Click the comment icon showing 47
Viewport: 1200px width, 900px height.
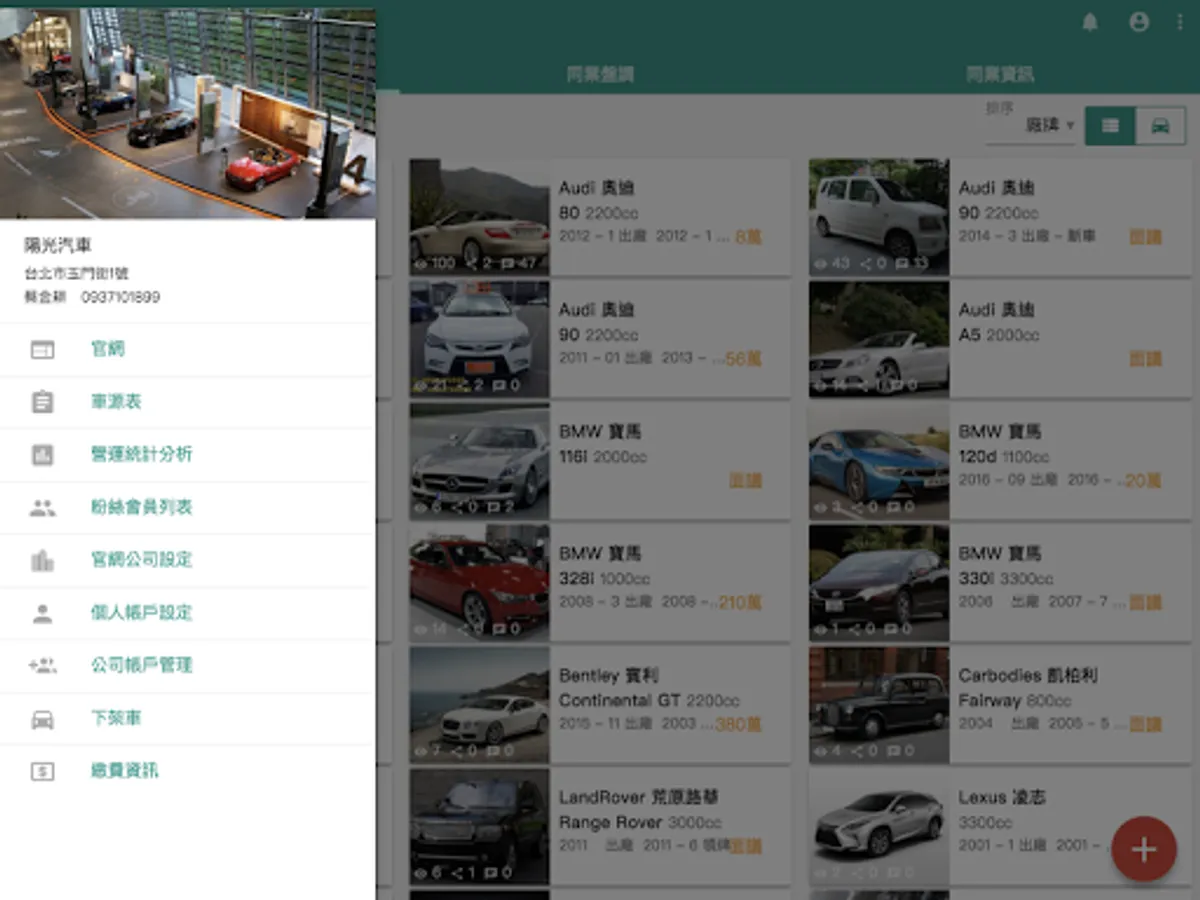point(506,263)
